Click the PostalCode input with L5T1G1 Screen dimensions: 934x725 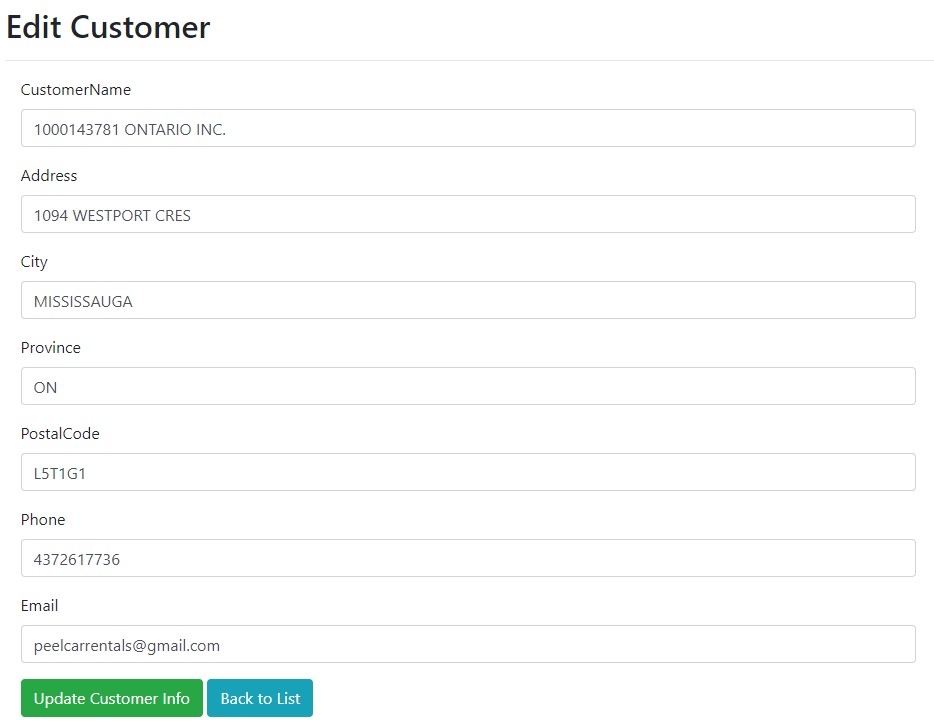(x=468, y=472)
